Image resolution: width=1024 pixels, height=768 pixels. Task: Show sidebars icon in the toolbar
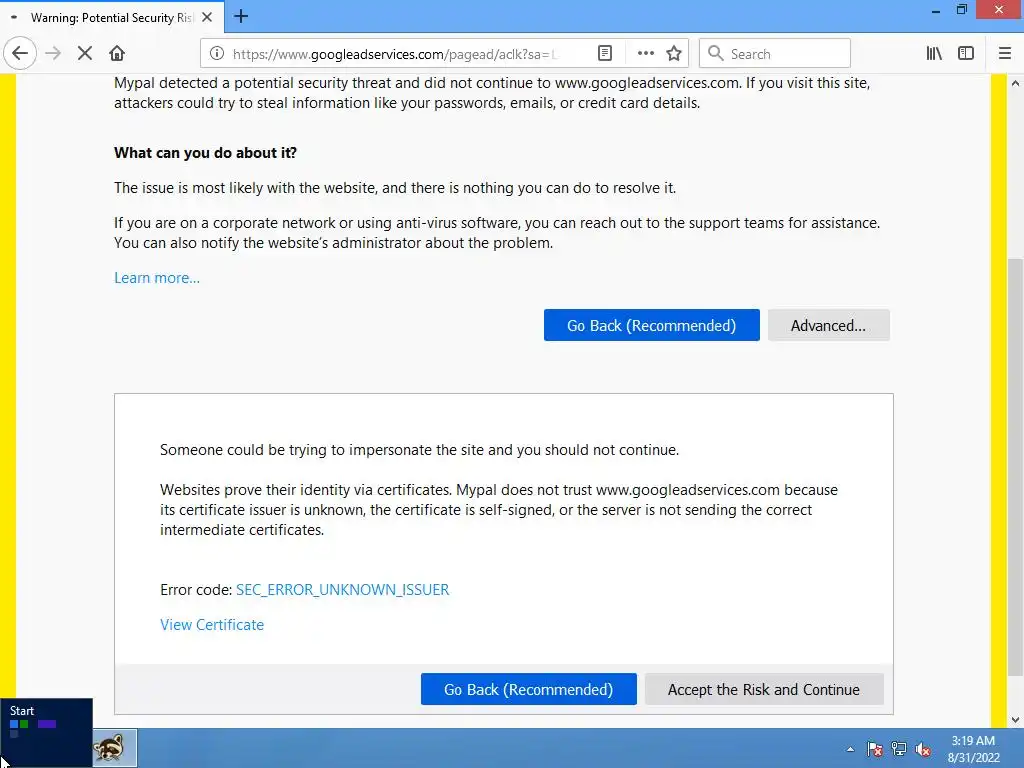(x=966, y=54)
